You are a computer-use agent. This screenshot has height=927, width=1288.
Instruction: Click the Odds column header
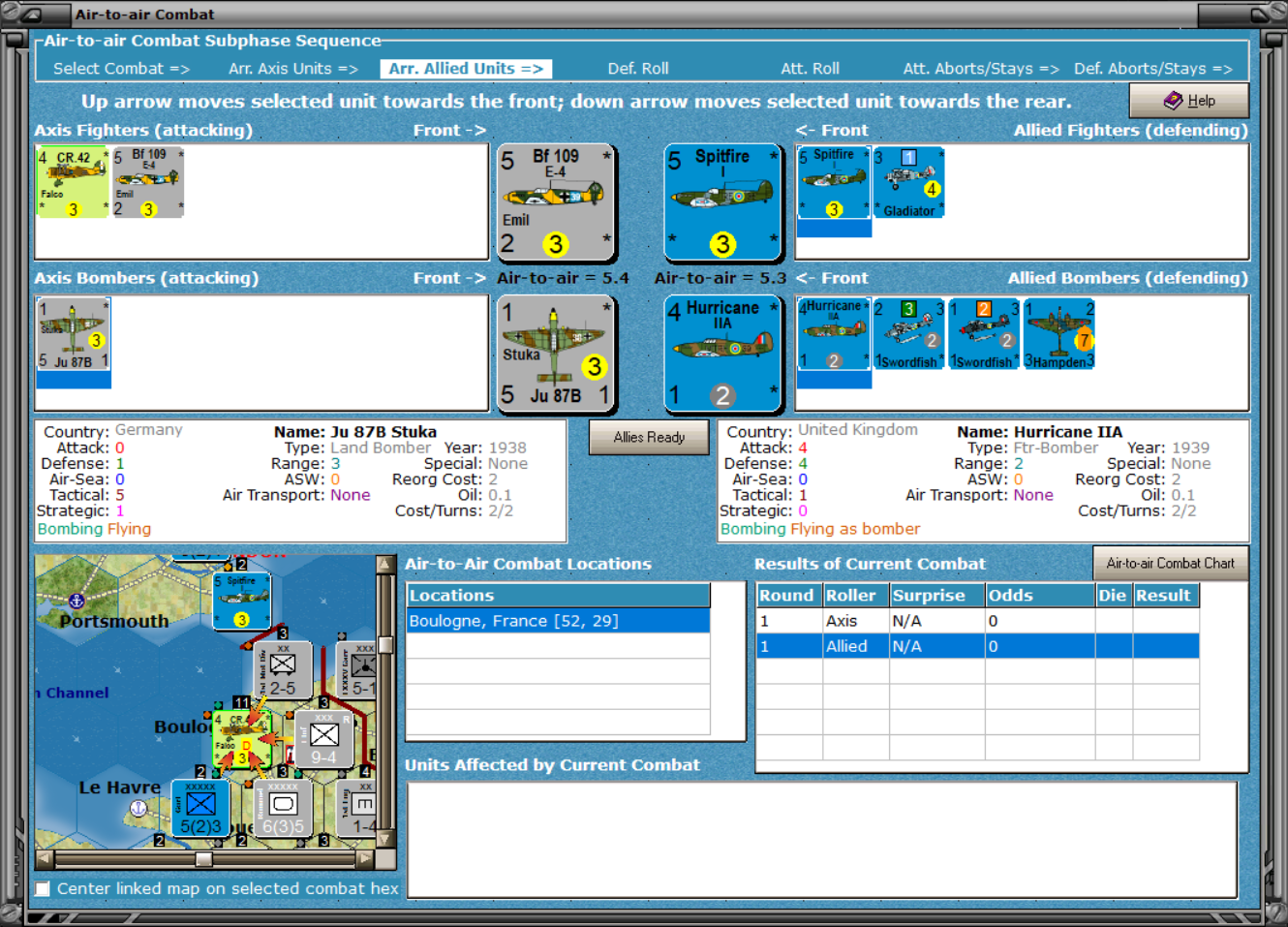1039,595
